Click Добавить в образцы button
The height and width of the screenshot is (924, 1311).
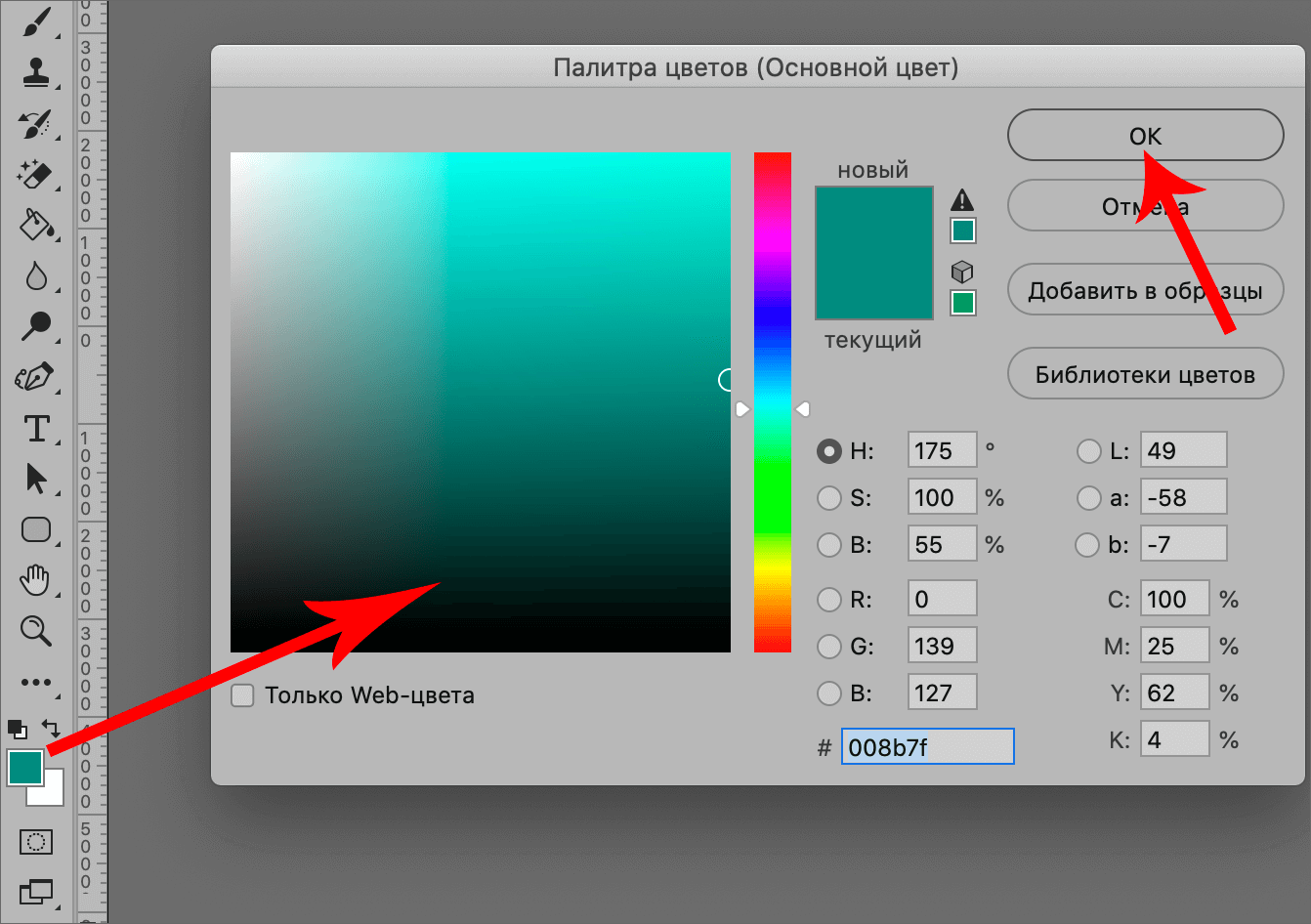[x=1145, y=290]
